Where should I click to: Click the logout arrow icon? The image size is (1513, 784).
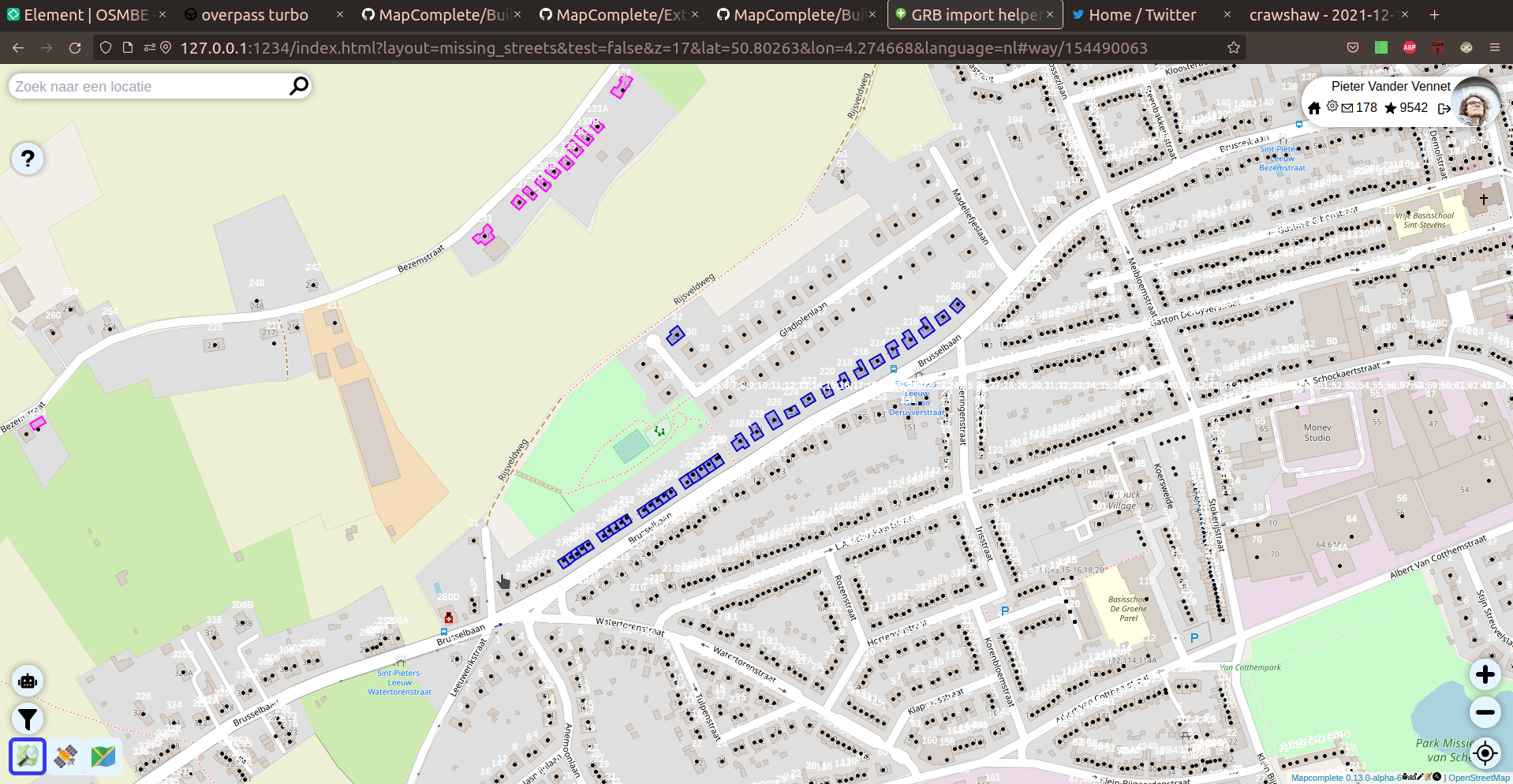[1444, 109]
